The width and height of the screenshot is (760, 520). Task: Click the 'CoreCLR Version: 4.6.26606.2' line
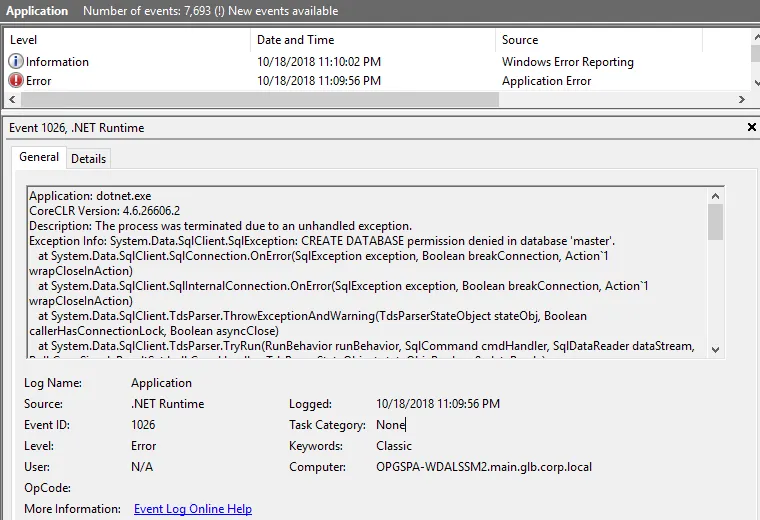point(105,211)
